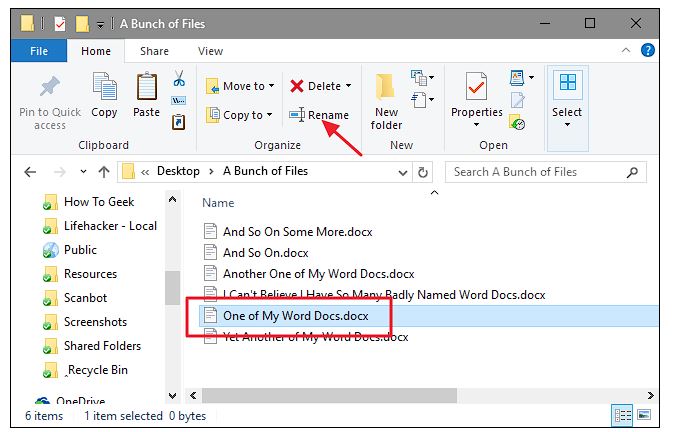Viewport: 674px width, 432px height.
Task: Click Properties icon in title bar quick access
Action: [60, 24]
